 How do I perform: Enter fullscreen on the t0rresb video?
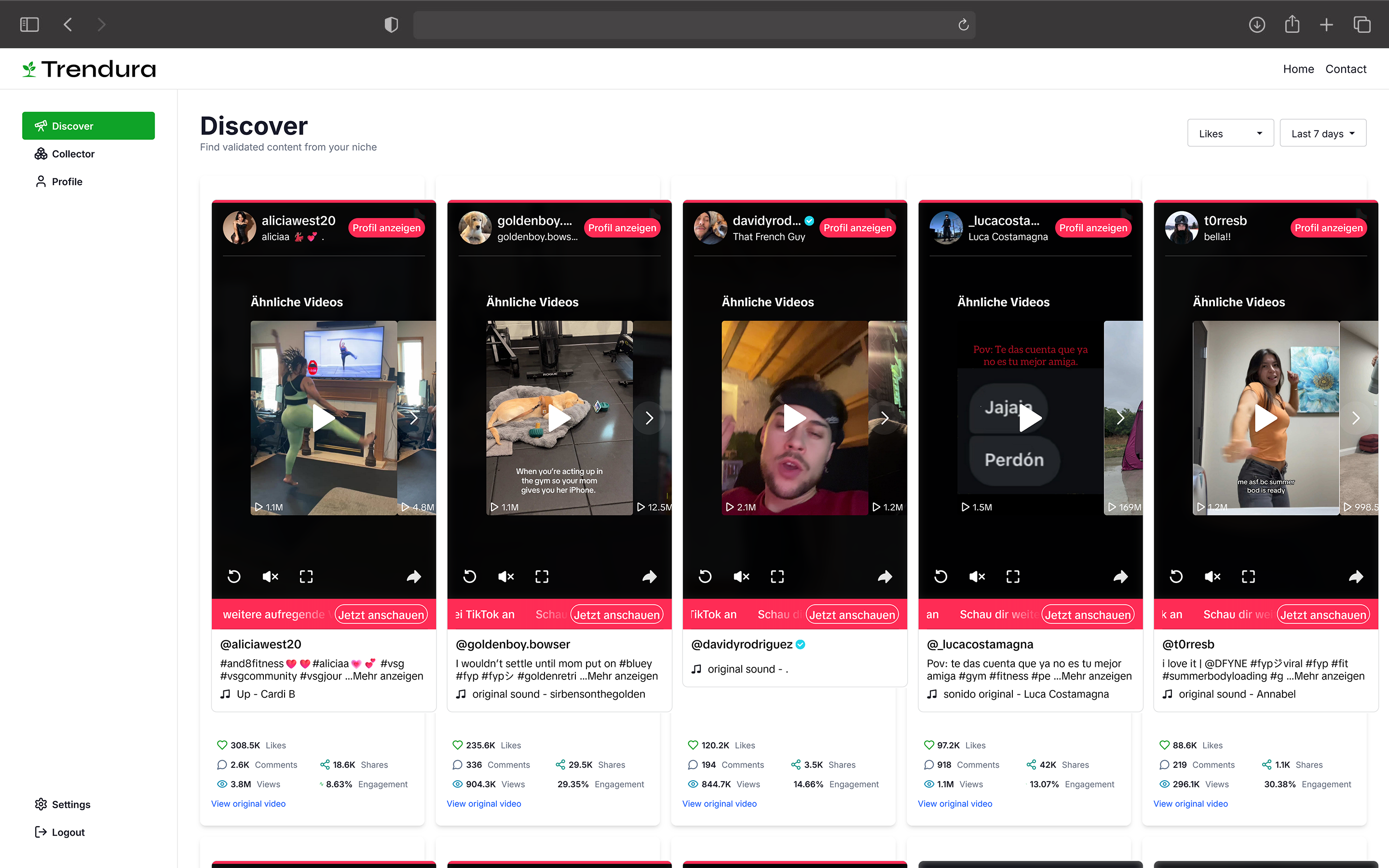1248,576
